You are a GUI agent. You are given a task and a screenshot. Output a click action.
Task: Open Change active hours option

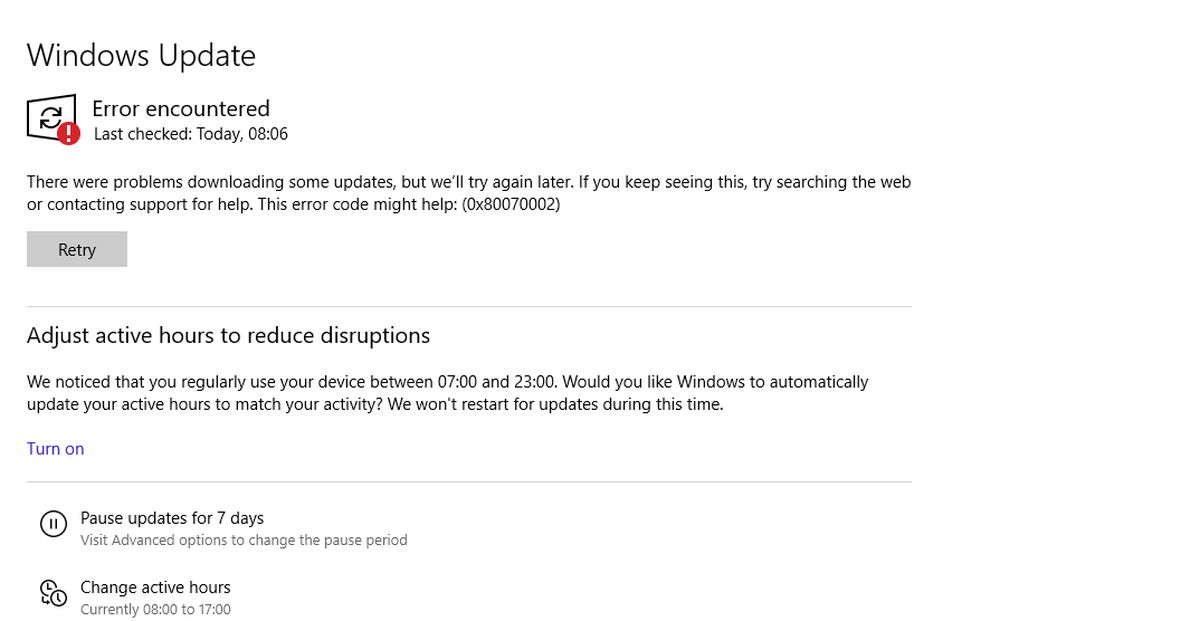click(155, 587)
